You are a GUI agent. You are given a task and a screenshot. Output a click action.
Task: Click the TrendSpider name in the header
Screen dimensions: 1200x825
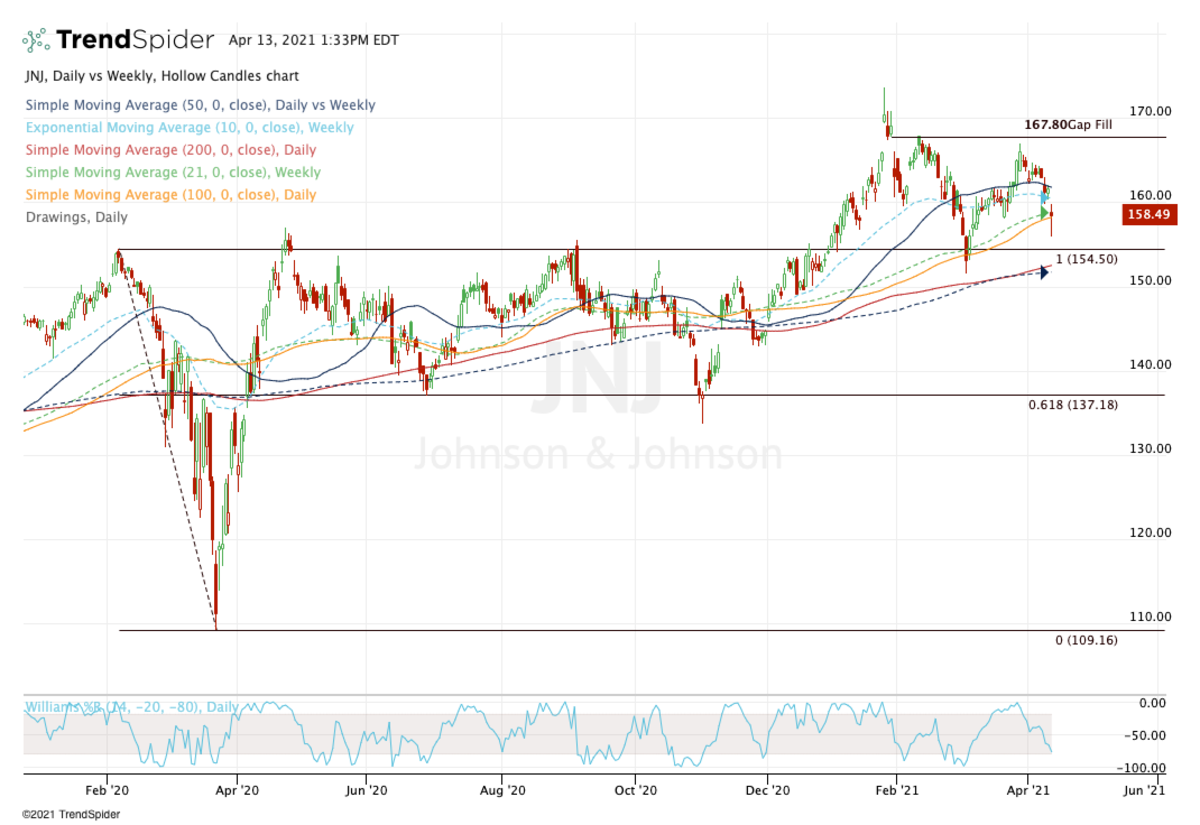[135, 40]
